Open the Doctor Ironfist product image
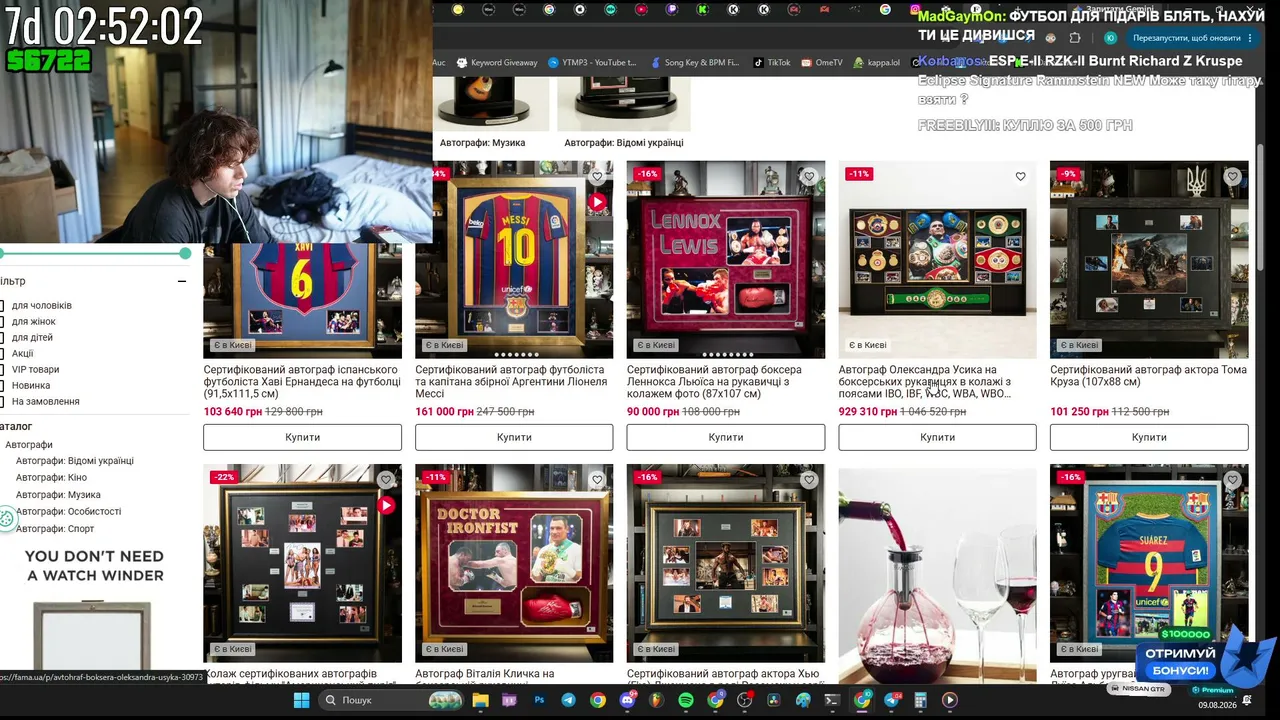 coord(514,563)
